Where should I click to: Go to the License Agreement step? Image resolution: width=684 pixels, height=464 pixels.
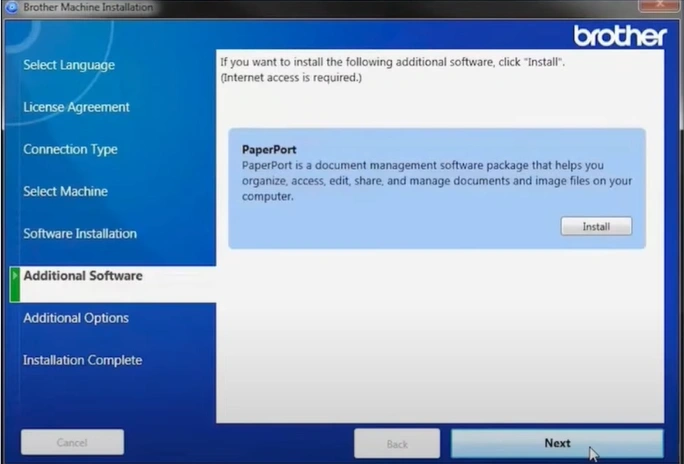click(76, 107)
